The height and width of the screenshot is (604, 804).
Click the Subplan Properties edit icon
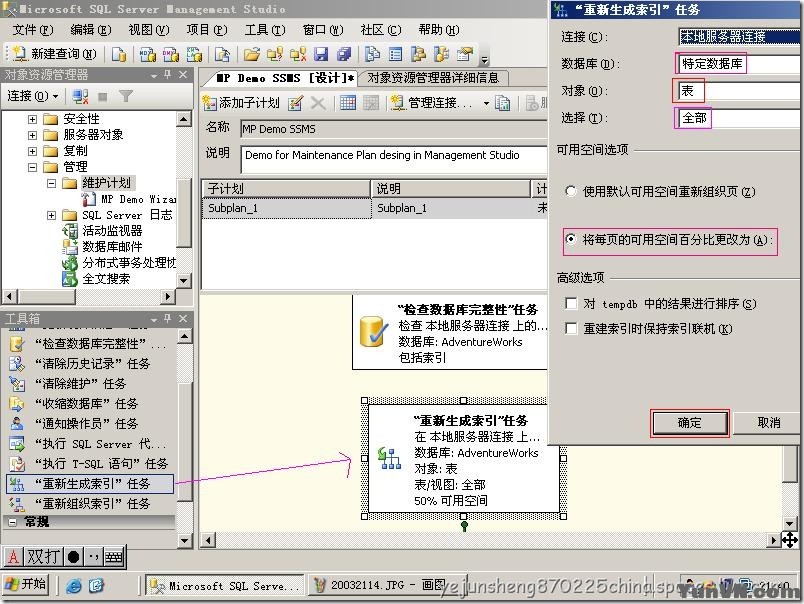(x=295, y=103)
